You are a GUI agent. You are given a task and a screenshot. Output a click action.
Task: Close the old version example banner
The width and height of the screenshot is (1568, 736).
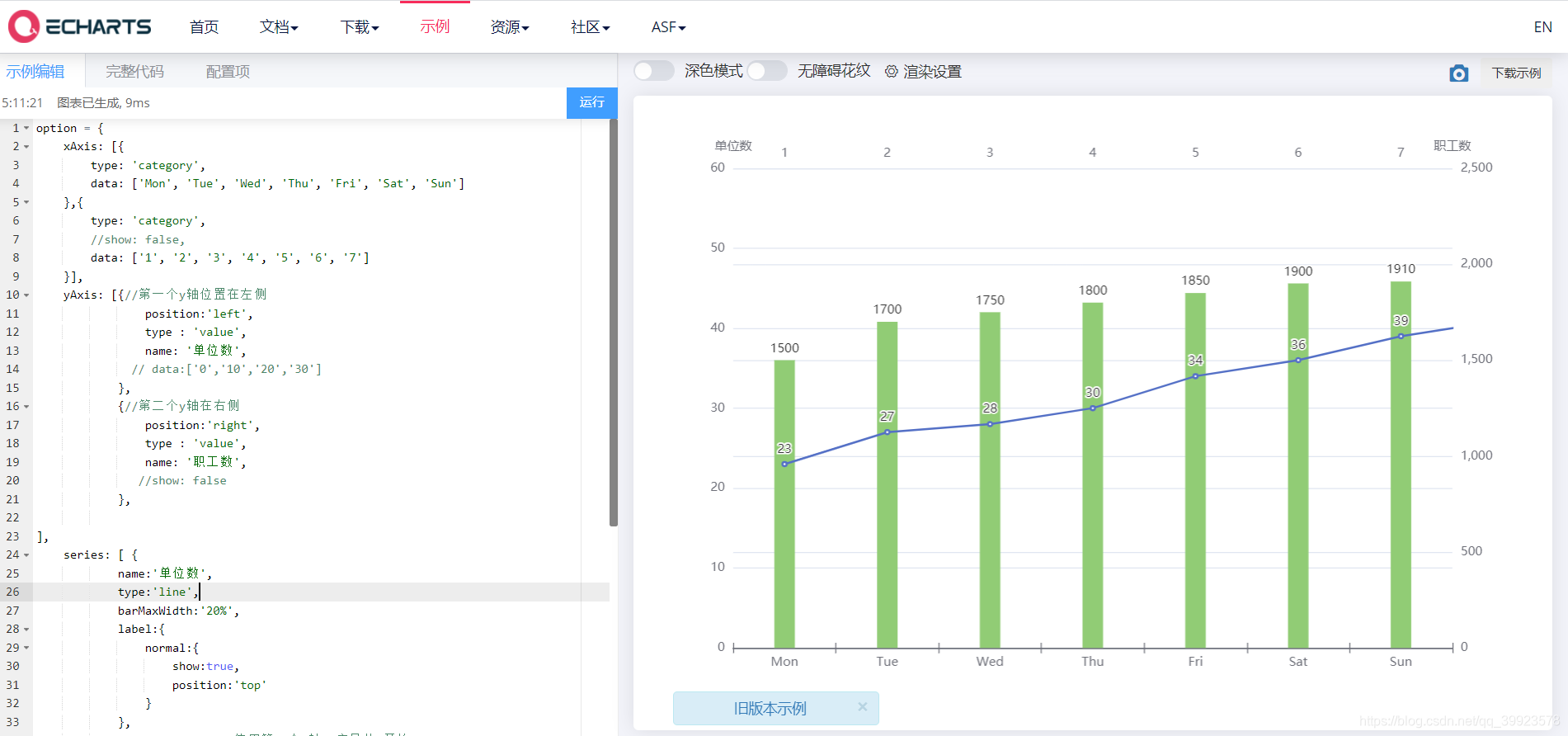862,707
